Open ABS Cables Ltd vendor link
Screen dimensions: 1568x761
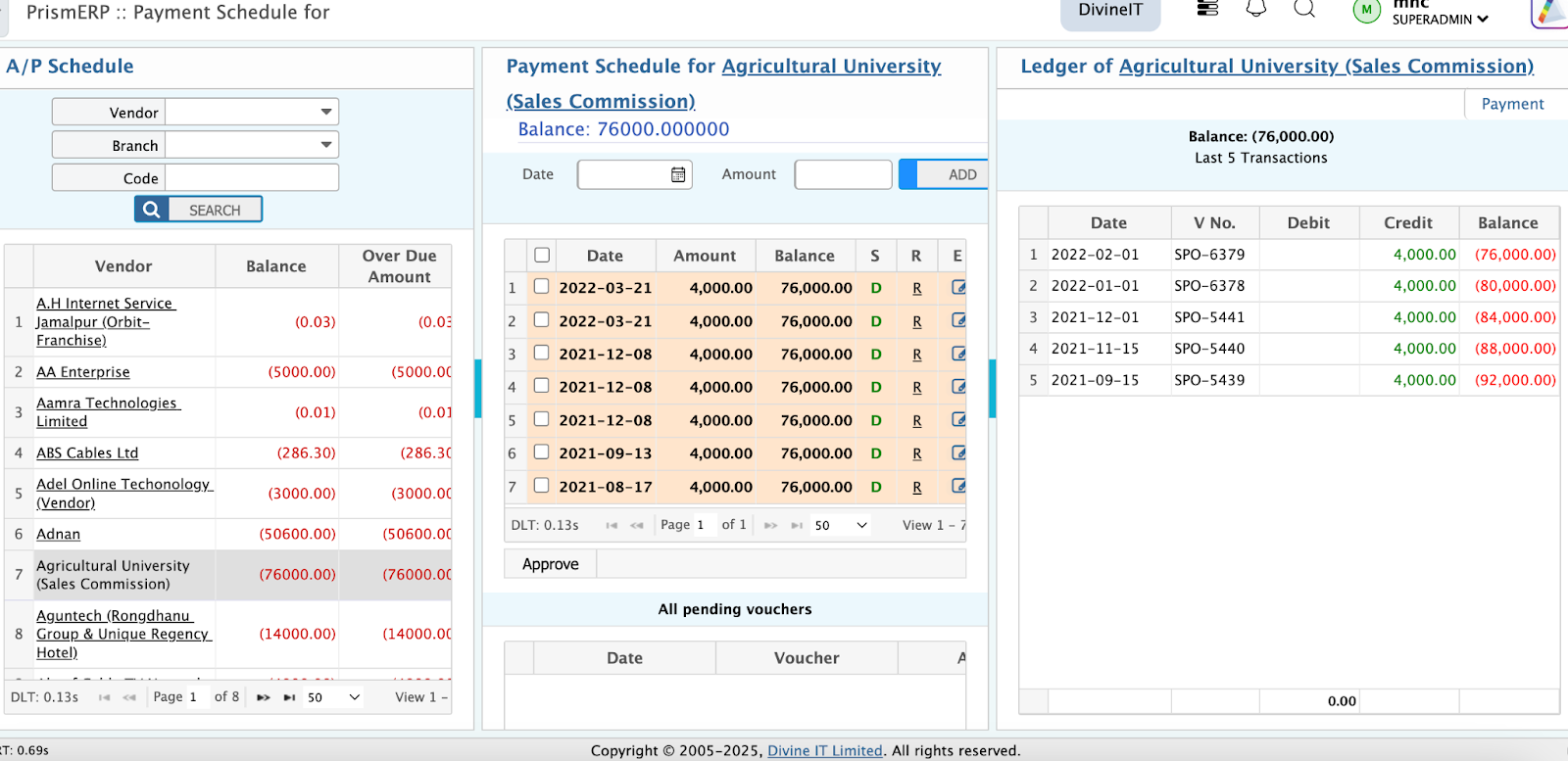pyautogui.click(x=87, y=452)
